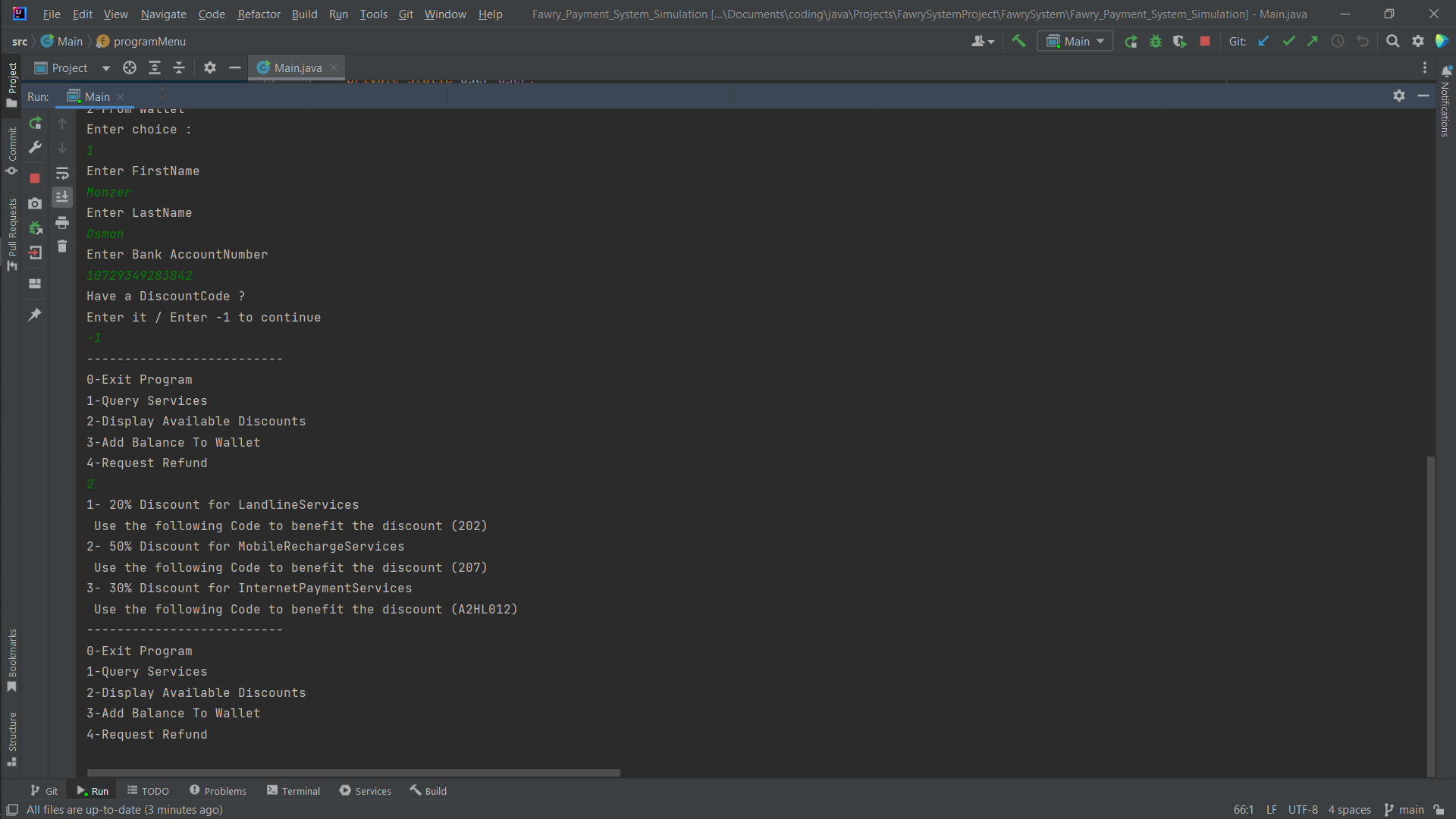The width and height of the screenshot is (1456, 819).
Task: Push commits with the Git arrow icon
Action: click(1313, 41)
